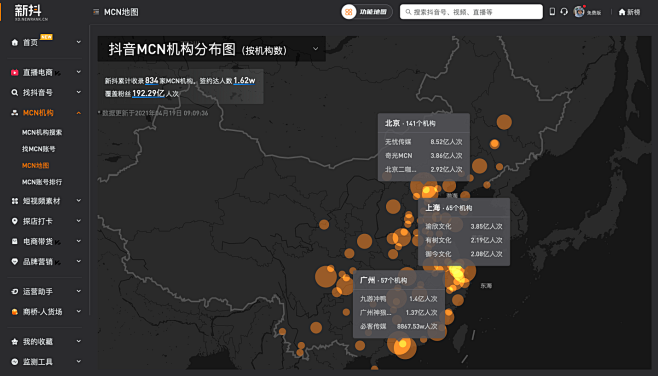
Task: Expand the 品牌营销 chevron
Action: point(78,261)
